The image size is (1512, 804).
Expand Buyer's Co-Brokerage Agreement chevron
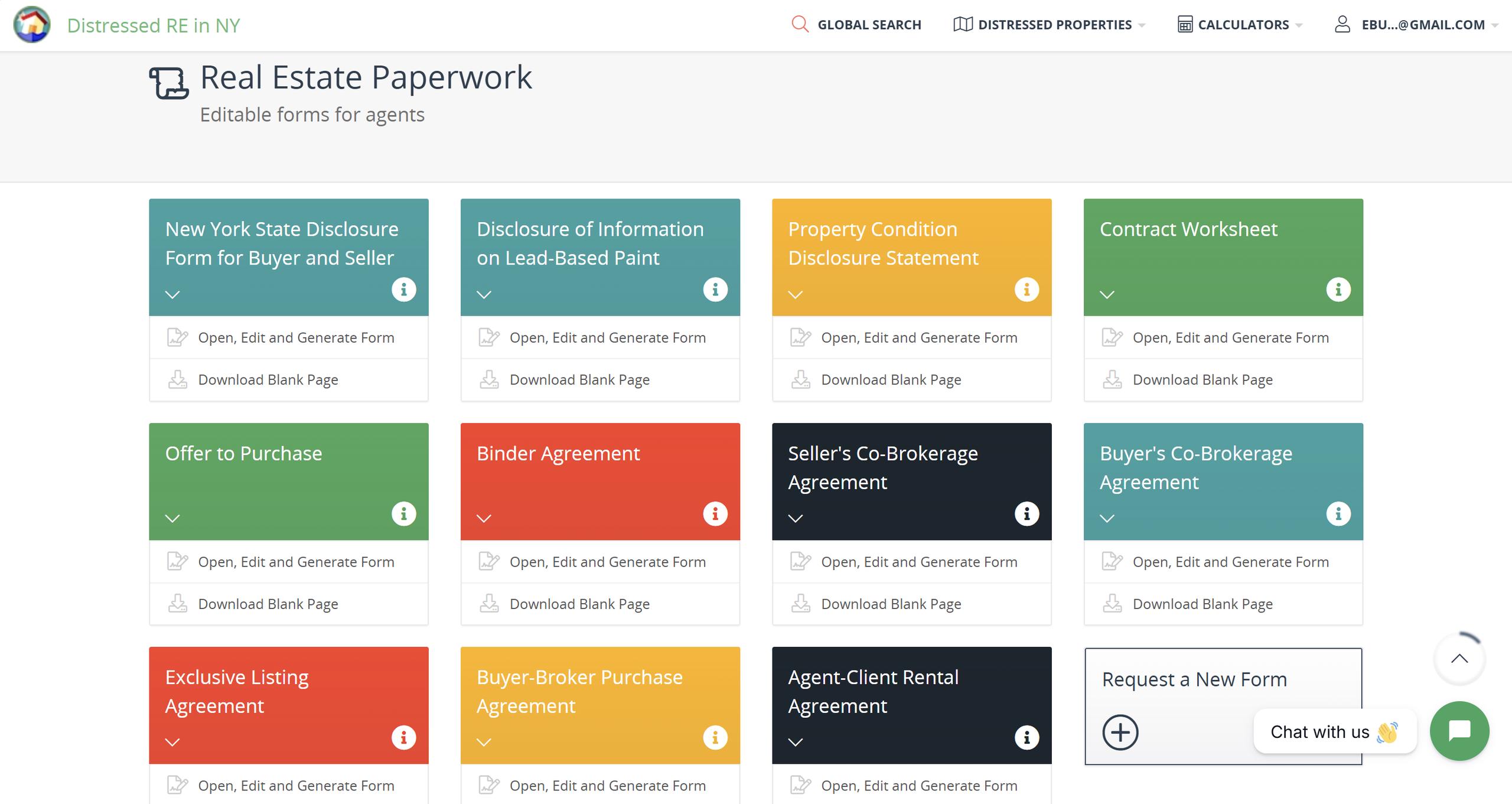click(1107, 518)
